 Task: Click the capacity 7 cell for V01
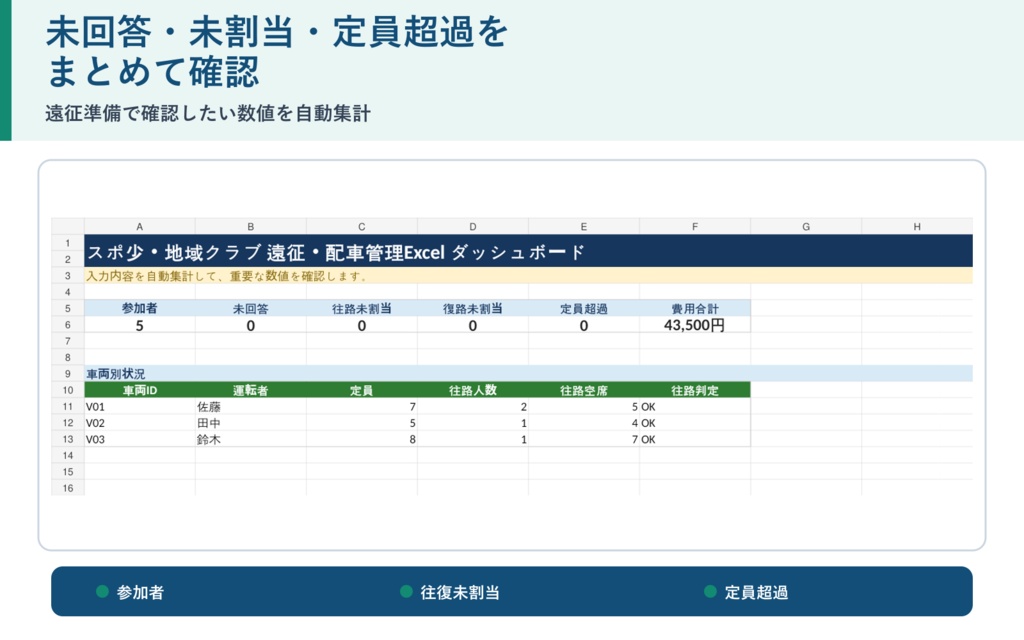[x=362, y=406]
